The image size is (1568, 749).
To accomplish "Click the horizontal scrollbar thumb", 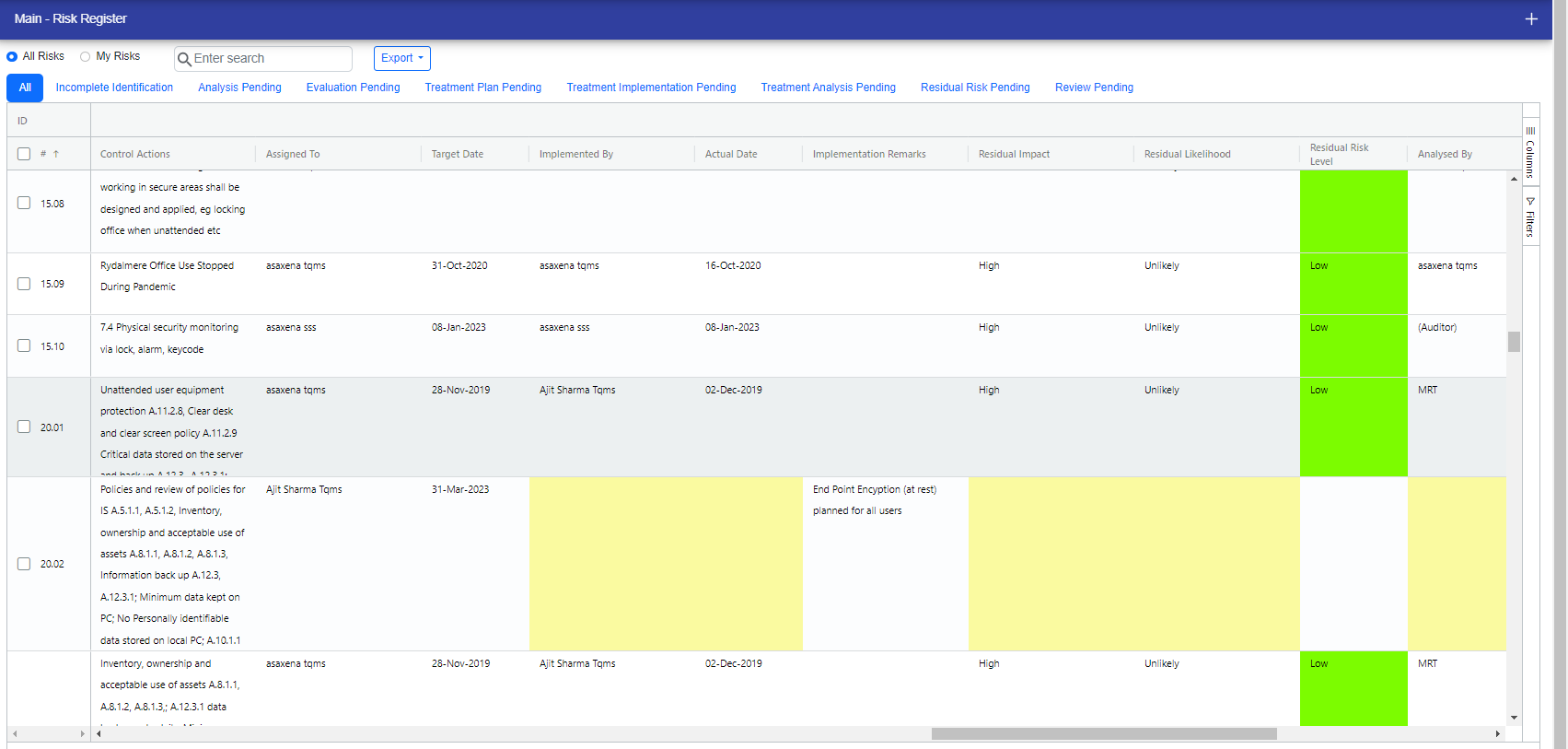I will (1103, 734).
